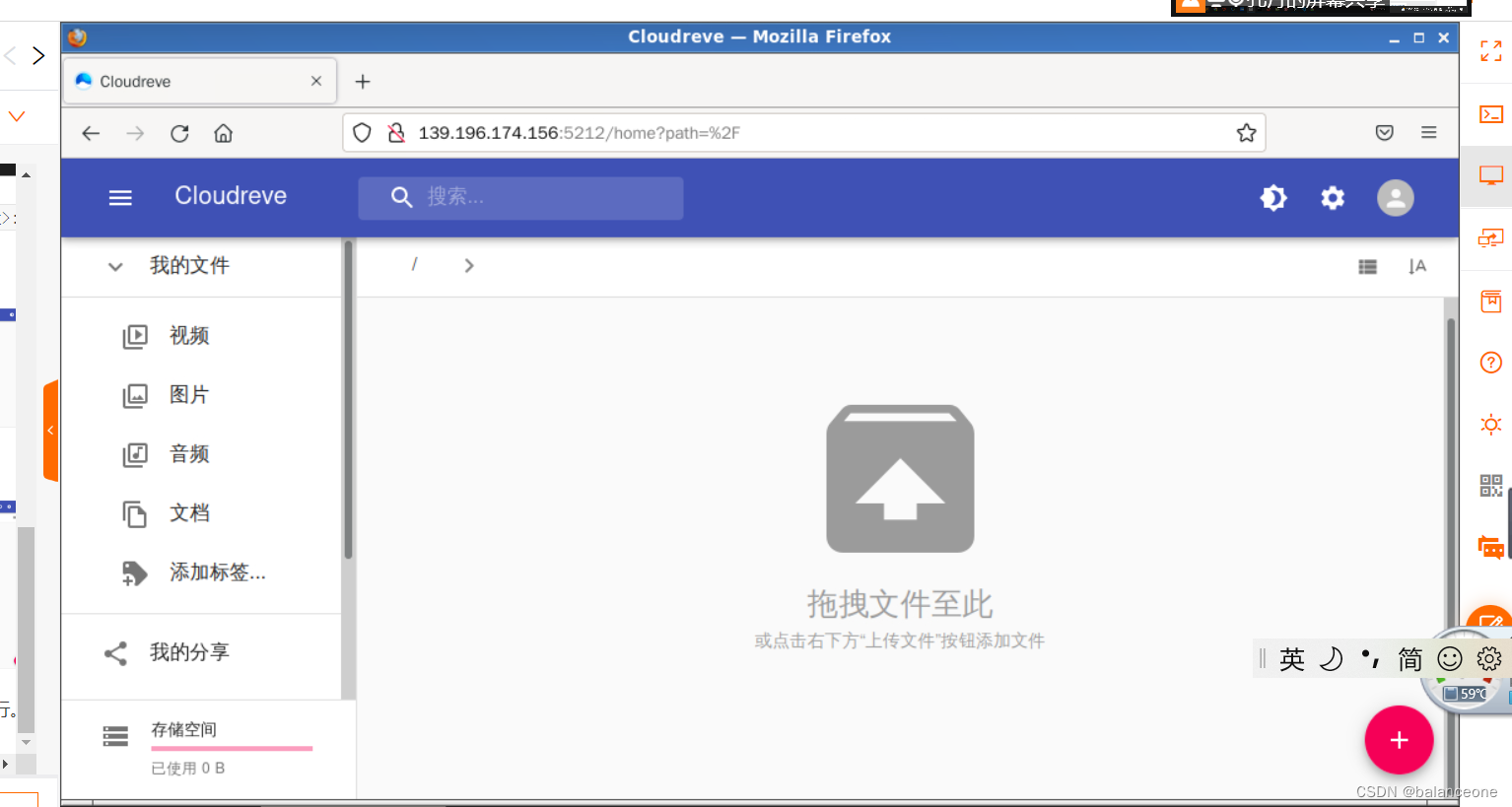Click the 添加标签 tag icon
Viewport: 1512px width, 807px height.
point(135,572)
